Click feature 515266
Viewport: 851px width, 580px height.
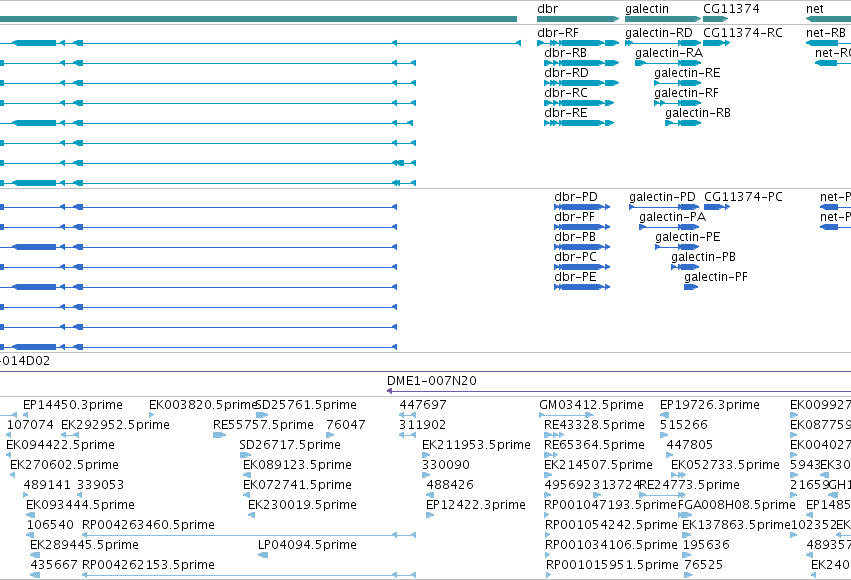[684, 424]
